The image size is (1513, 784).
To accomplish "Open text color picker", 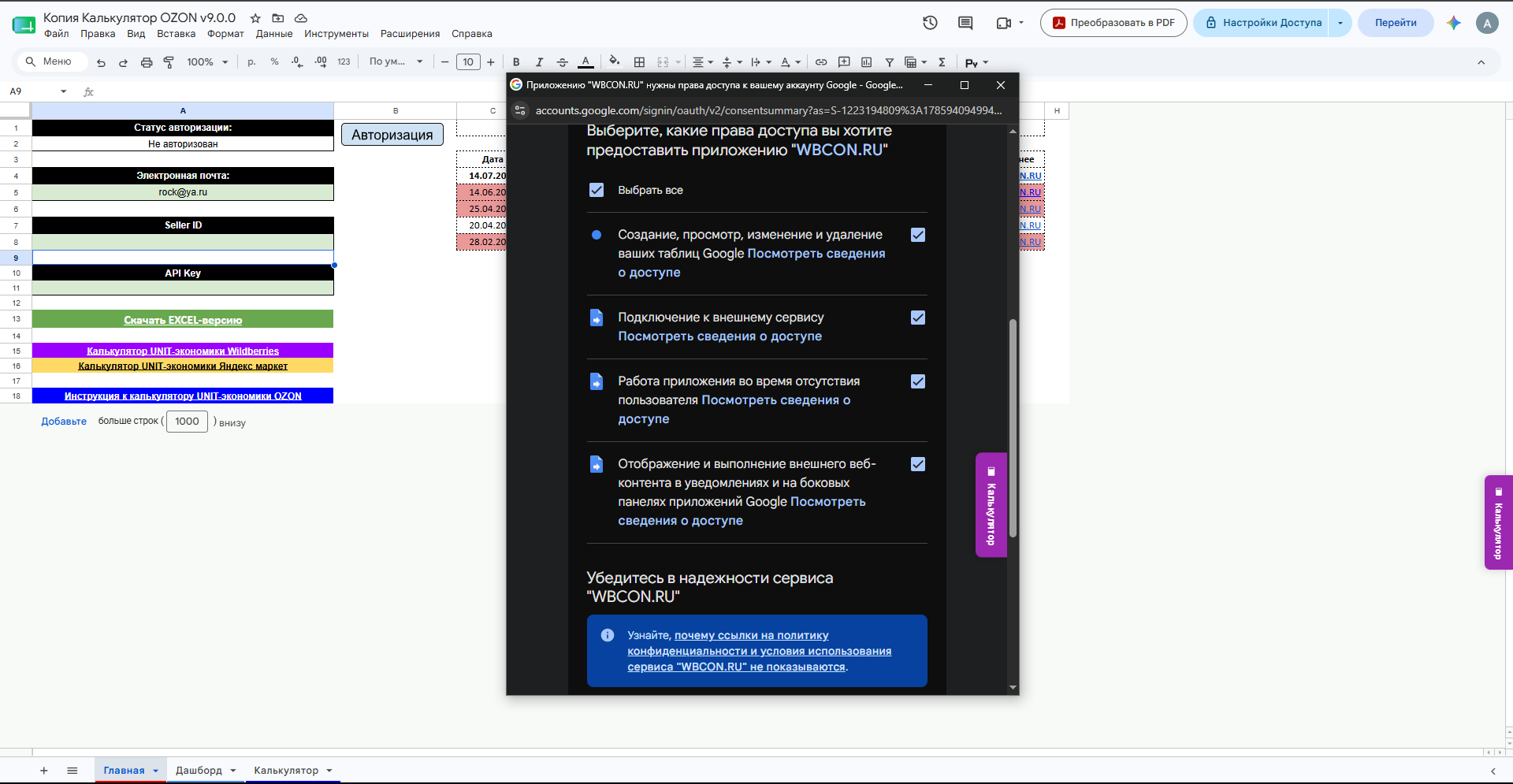I will [585, 62].
